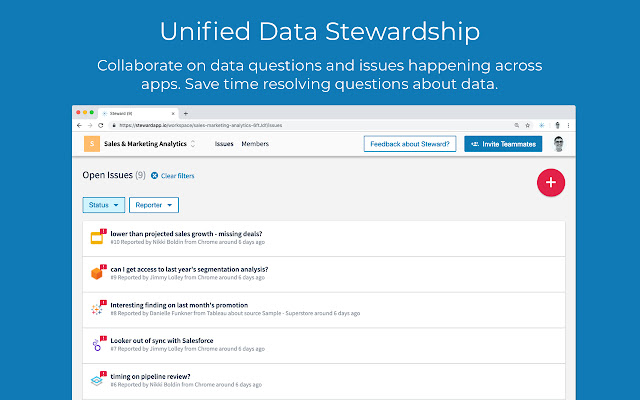Click the red plus new issue button
Viewport: 640px width, 400px height.
pyautogui.click(x=551, y=182)
